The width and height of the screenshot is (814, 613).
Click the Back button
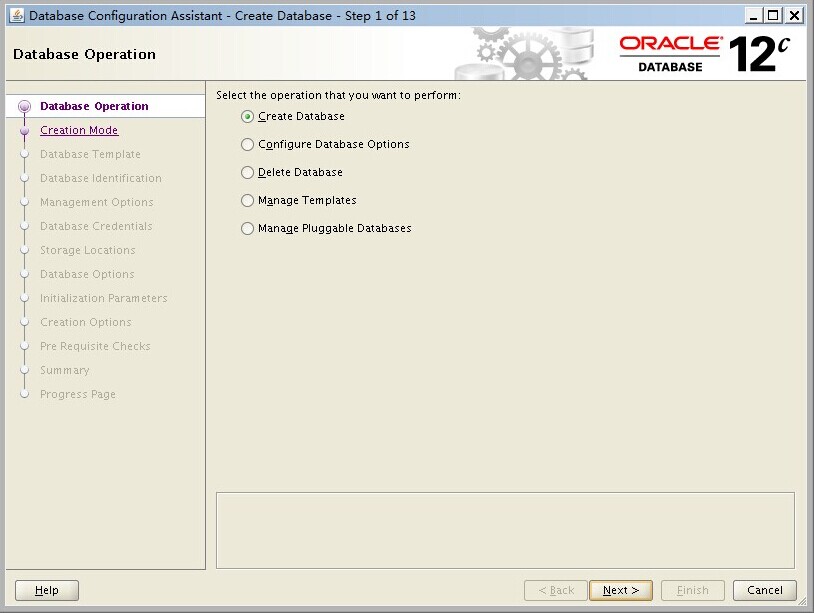coord(555,590)
